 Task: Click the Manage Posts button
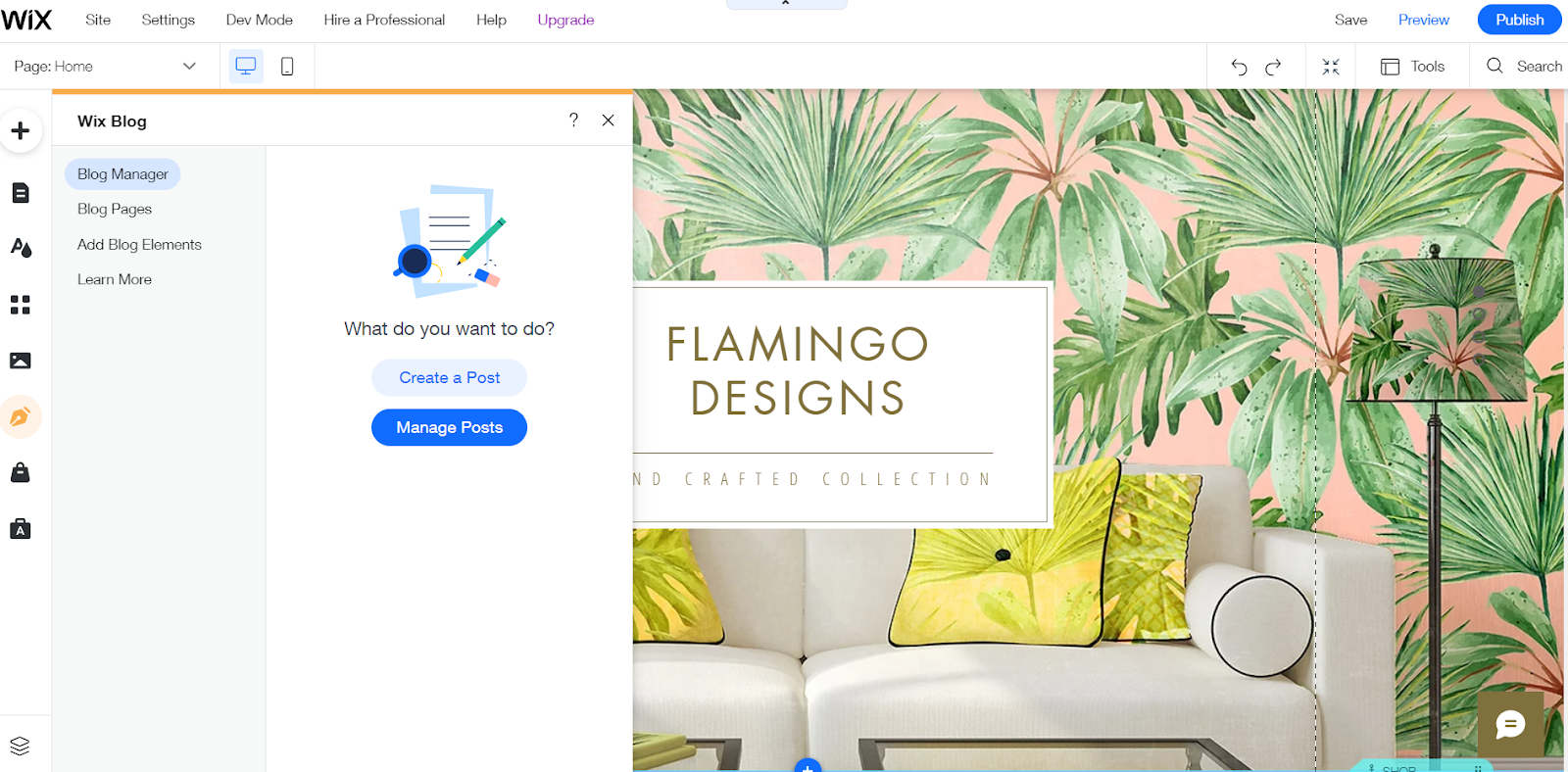pos(449,427)
